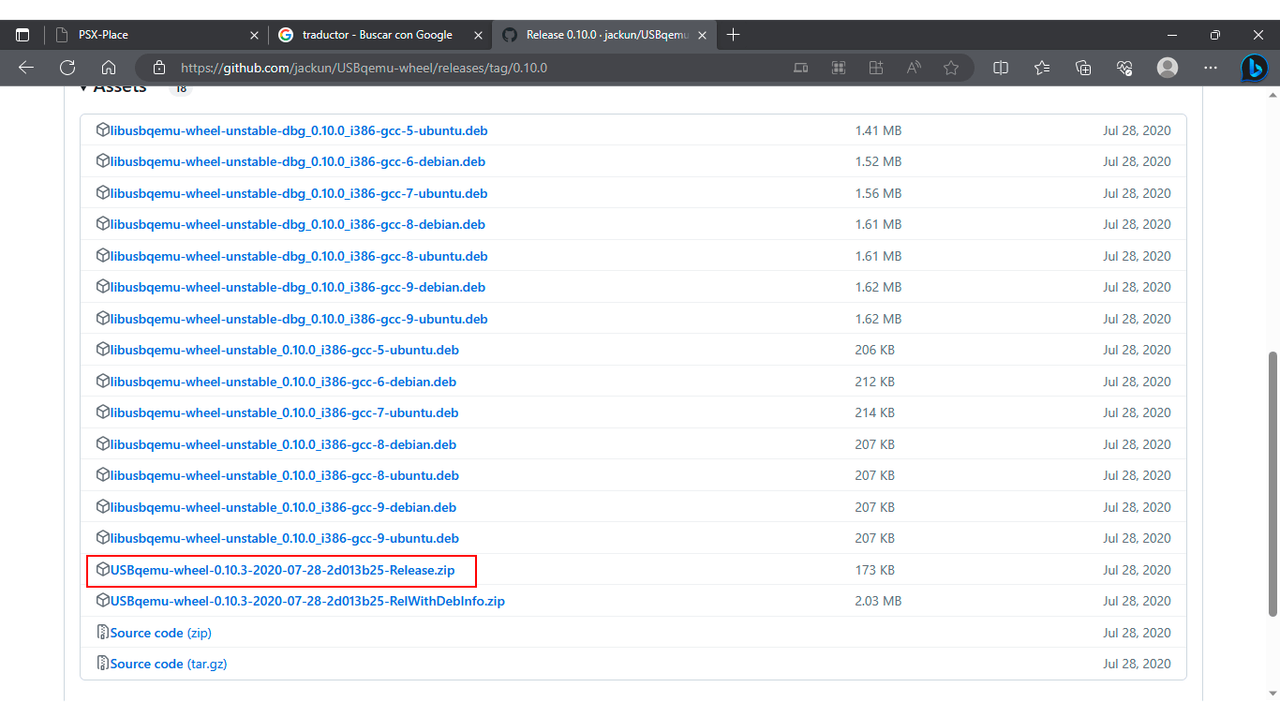Switch to traductor - Buscar con Google tab
The height and width of the screenshot is (720, 1280).
coord(380,35)
